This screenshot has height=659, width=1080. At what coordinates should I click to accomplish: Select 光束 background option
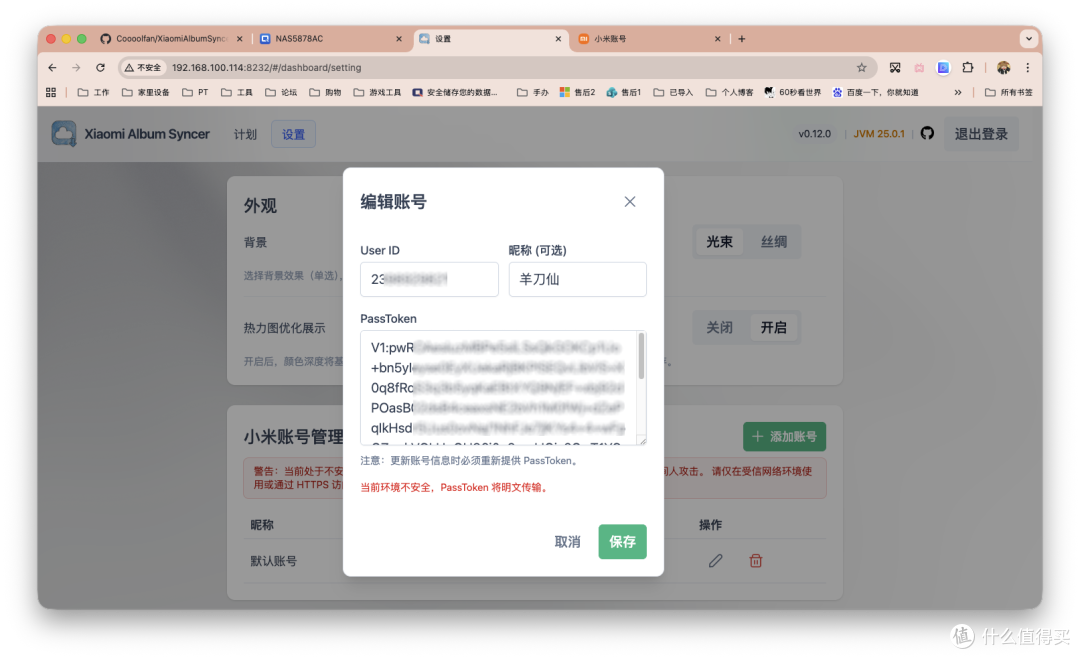point(719,242)
